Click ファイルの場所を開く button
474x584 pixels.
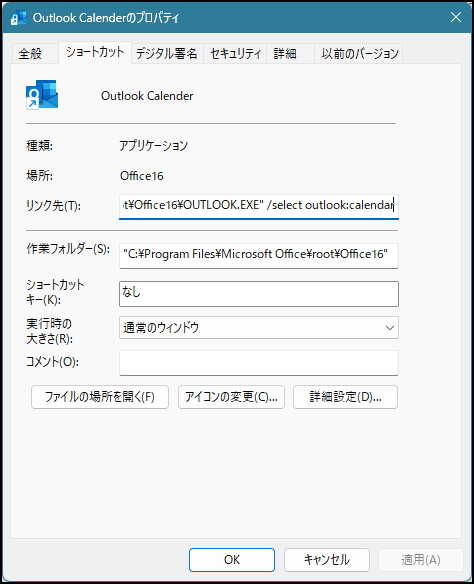coord(100,397)
